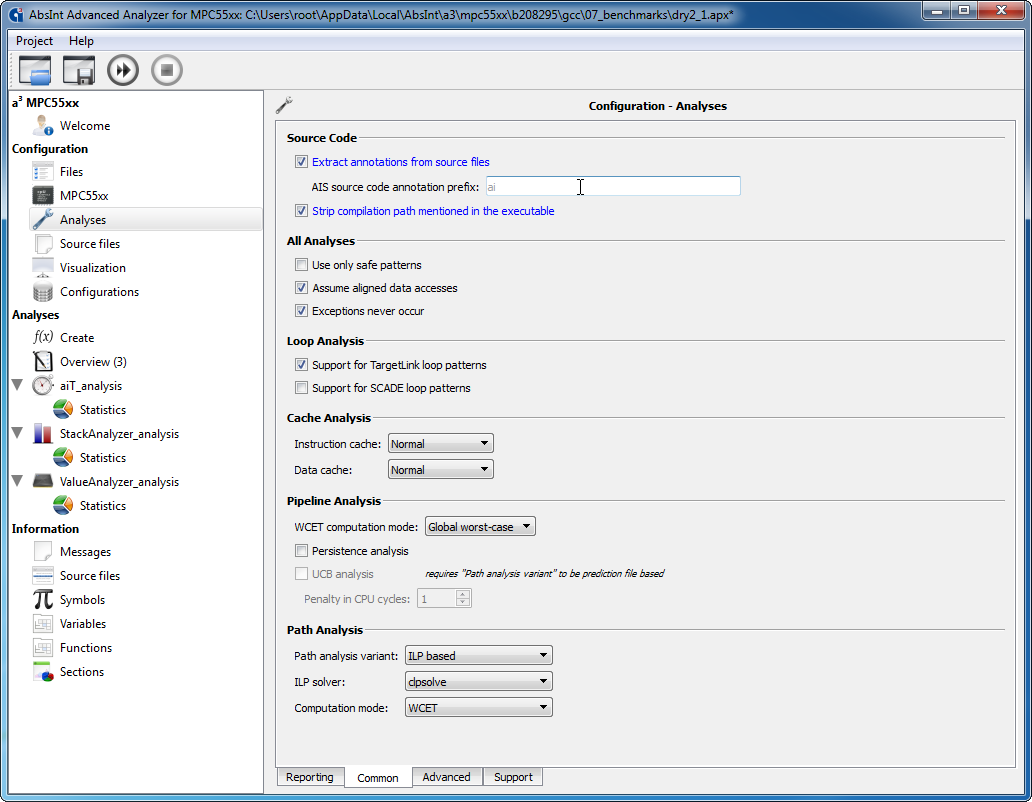Click the Overview icon
The width and height of the screenshot is (1032, 802).
click(x=43, y=361)
